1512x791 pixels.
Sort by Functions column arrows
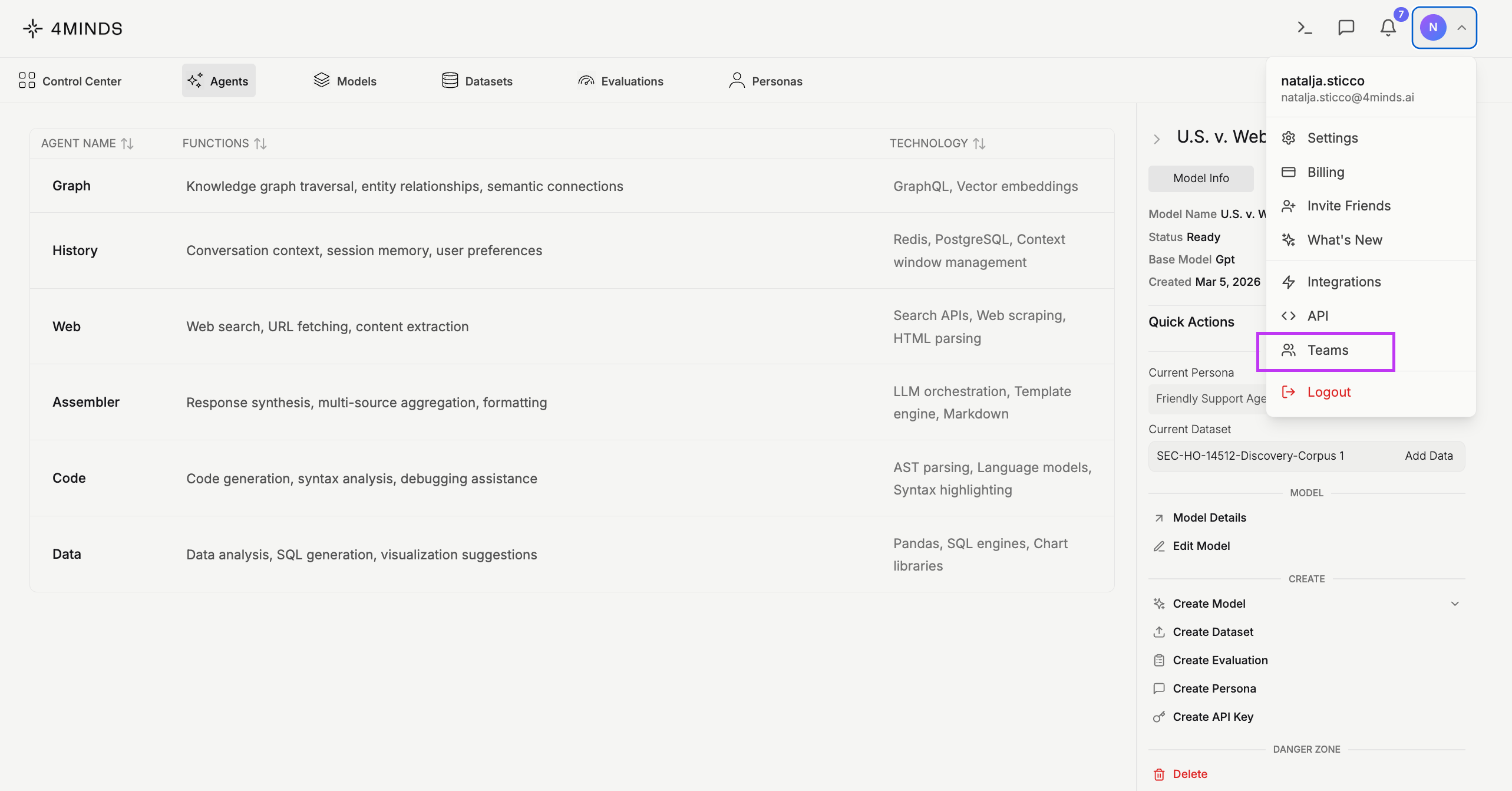pyautogui.click(x=260, y=144)
